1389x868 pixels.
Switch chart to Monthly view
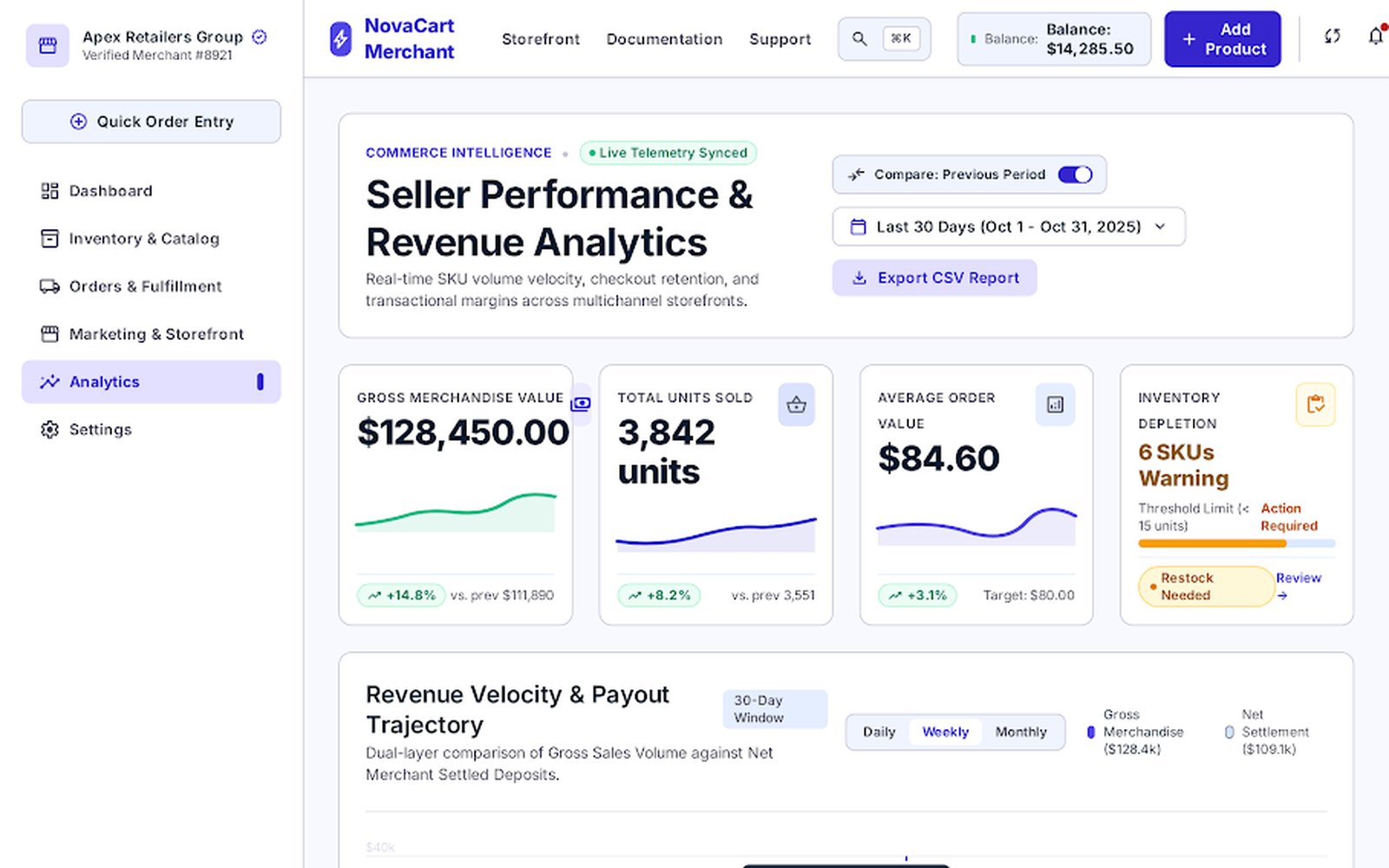(1021, 732)
